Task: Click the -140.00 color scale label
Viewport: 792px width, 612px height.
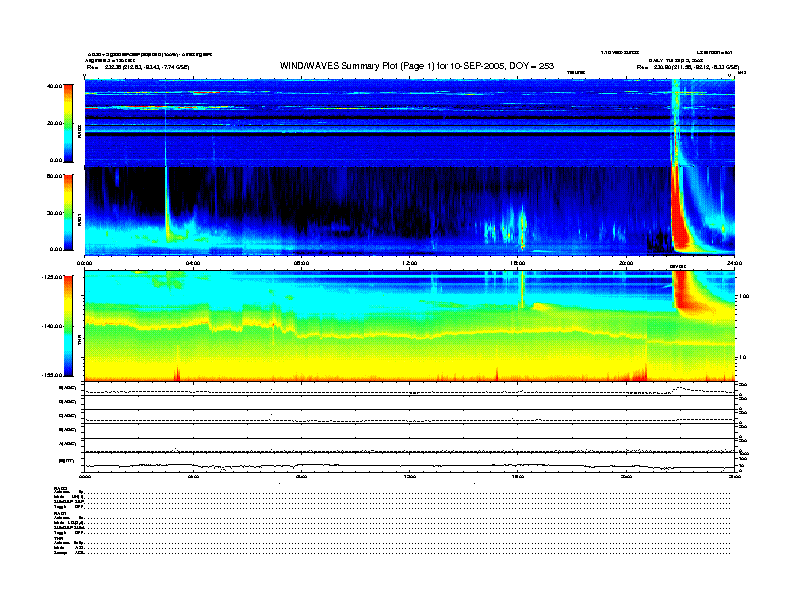Action: [52, 326]
